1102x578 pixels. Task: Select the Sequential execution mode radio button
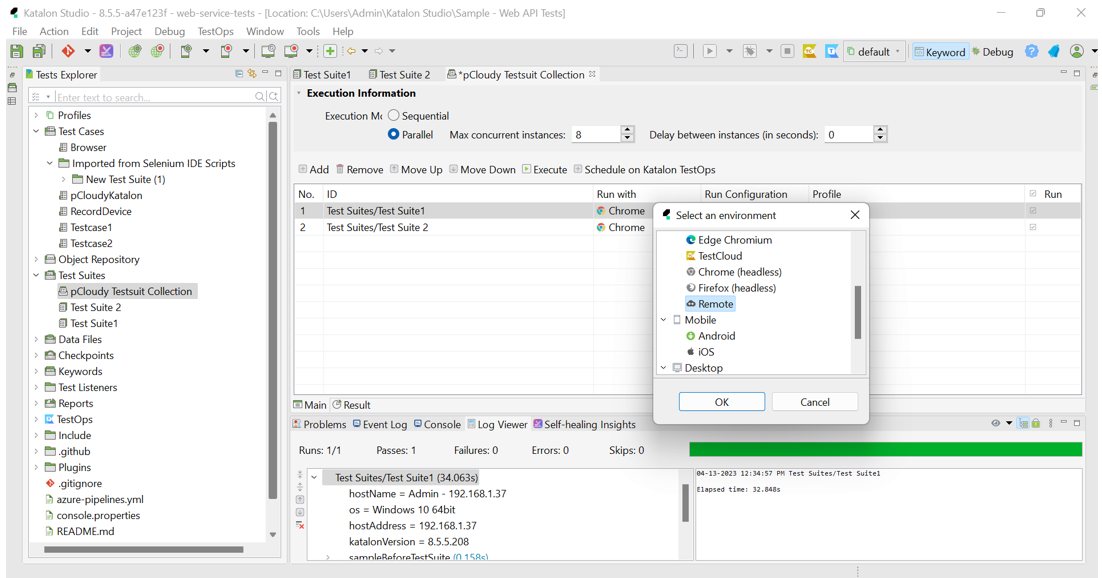pos(394,116)
